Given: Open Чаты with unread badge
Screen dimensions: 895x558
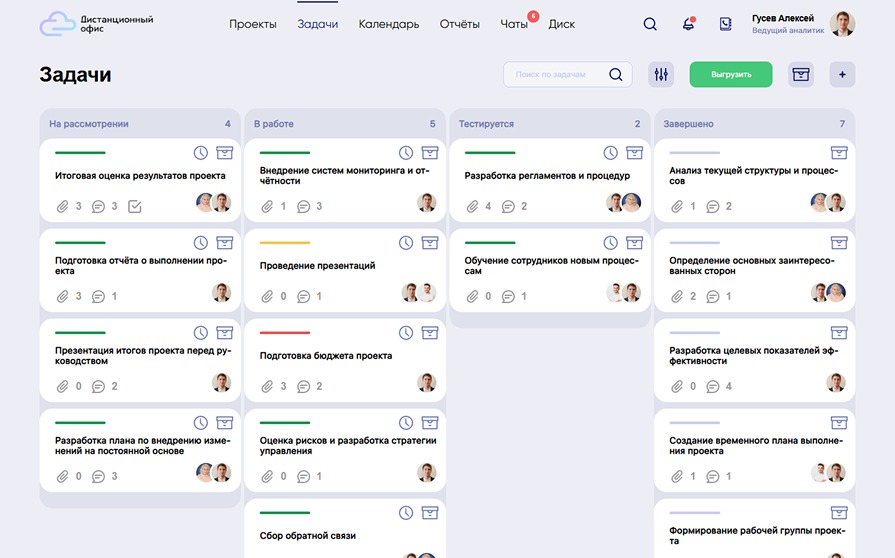Looking at the screenshot, I should click(514, 24).
